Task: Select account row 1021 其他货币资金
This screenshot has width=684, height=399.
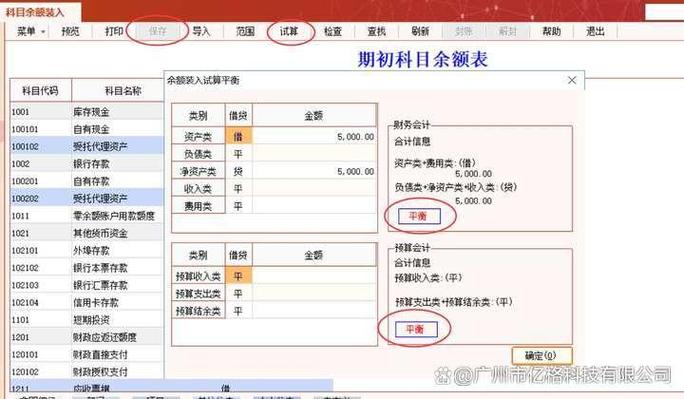Action: [86, 233]
